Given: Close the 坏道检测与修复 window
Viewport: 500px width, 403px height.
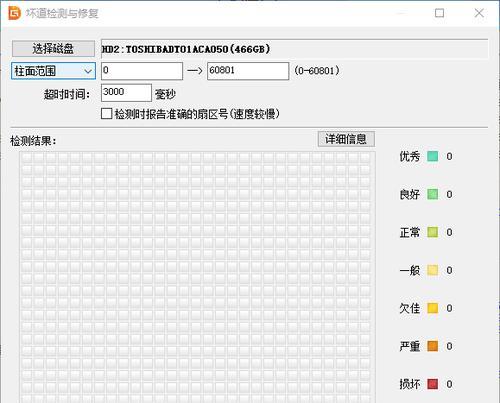Looking at the screenshot, I should pos(479,13).
